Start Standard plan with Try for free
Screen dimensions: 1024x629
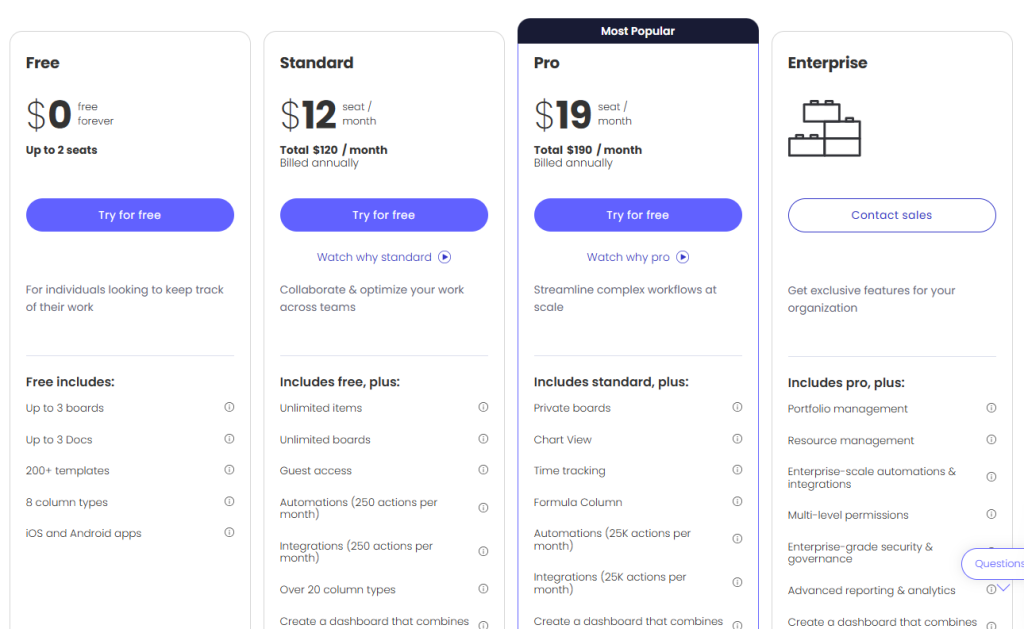pos(384,215)
